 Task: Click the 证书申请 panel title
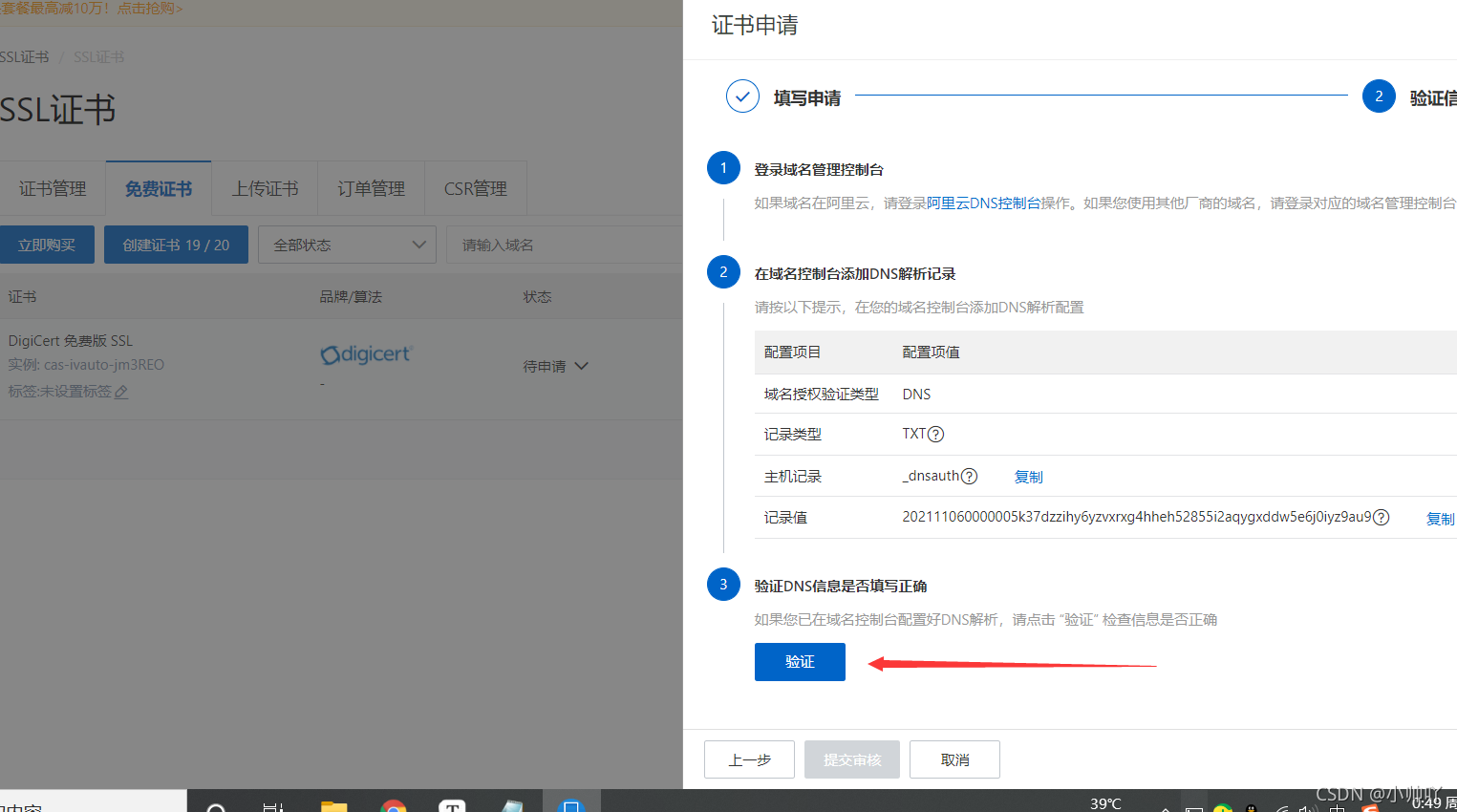(x=755, y=25)
